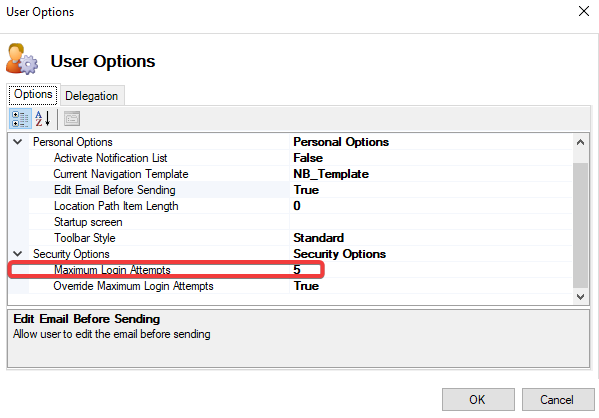Select Current Navigation Template NB_Template value

click(431, 174)
